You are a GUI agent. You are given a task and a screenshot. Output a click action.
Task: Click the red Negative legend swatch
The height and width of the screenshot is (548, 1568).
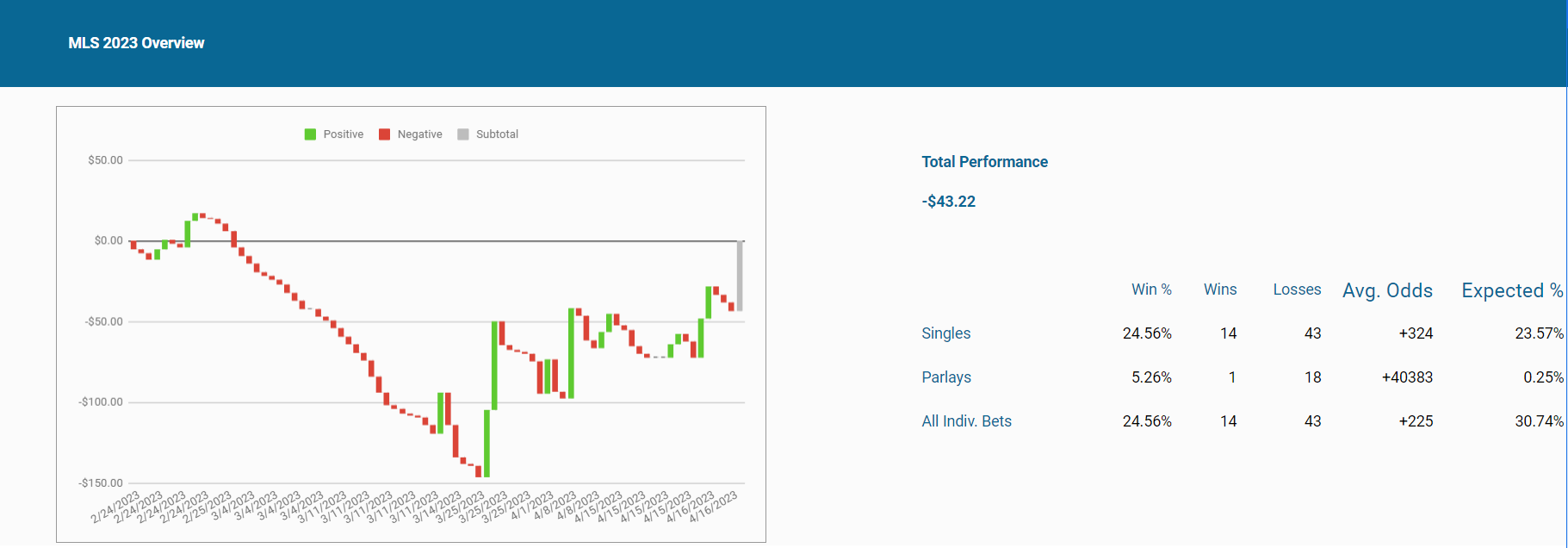pos(384,134)
